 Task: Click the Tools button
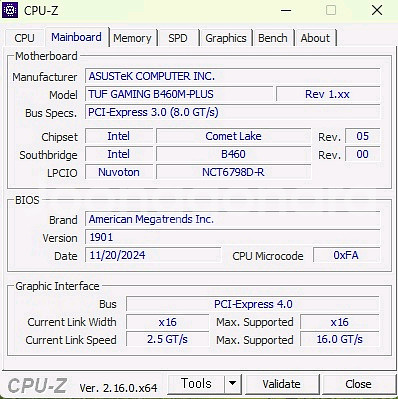(196, 384)
